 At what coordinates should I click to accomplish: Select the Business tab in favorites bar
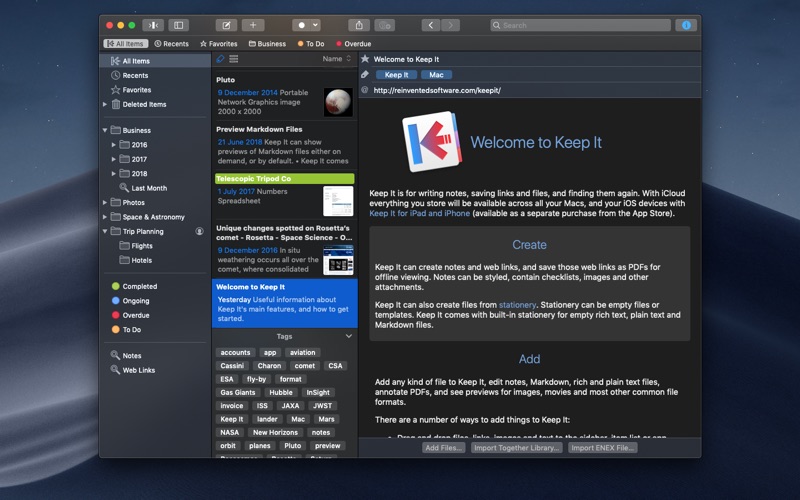[x=267, y=44]
